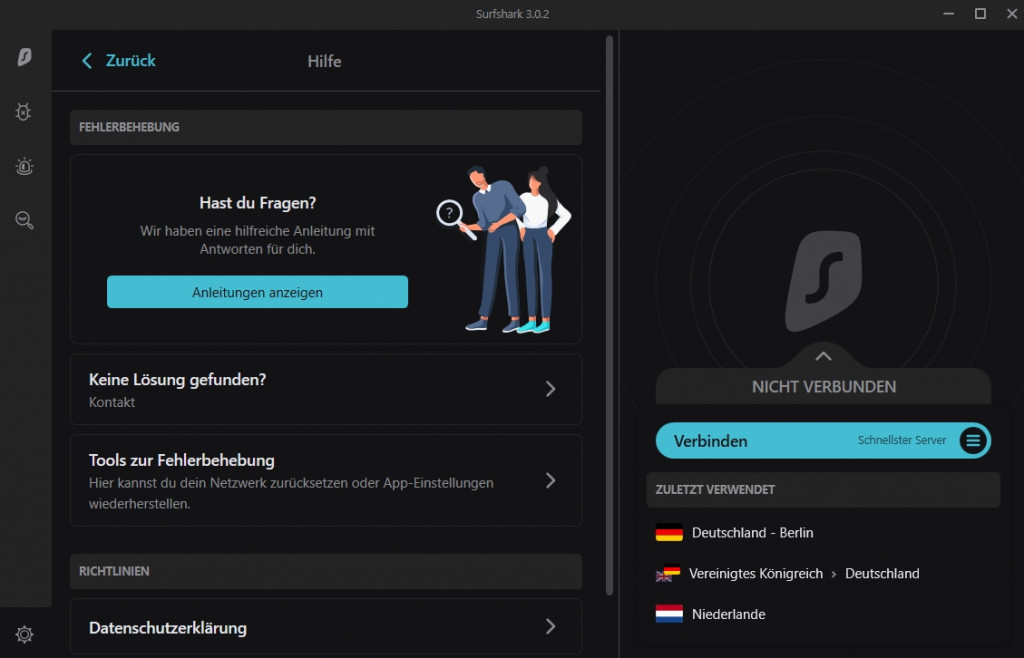Image resolution: width=1024 pixels, height=658 pixels.
Task: Click the Netherlands flag icon
Action: [669, 614]
